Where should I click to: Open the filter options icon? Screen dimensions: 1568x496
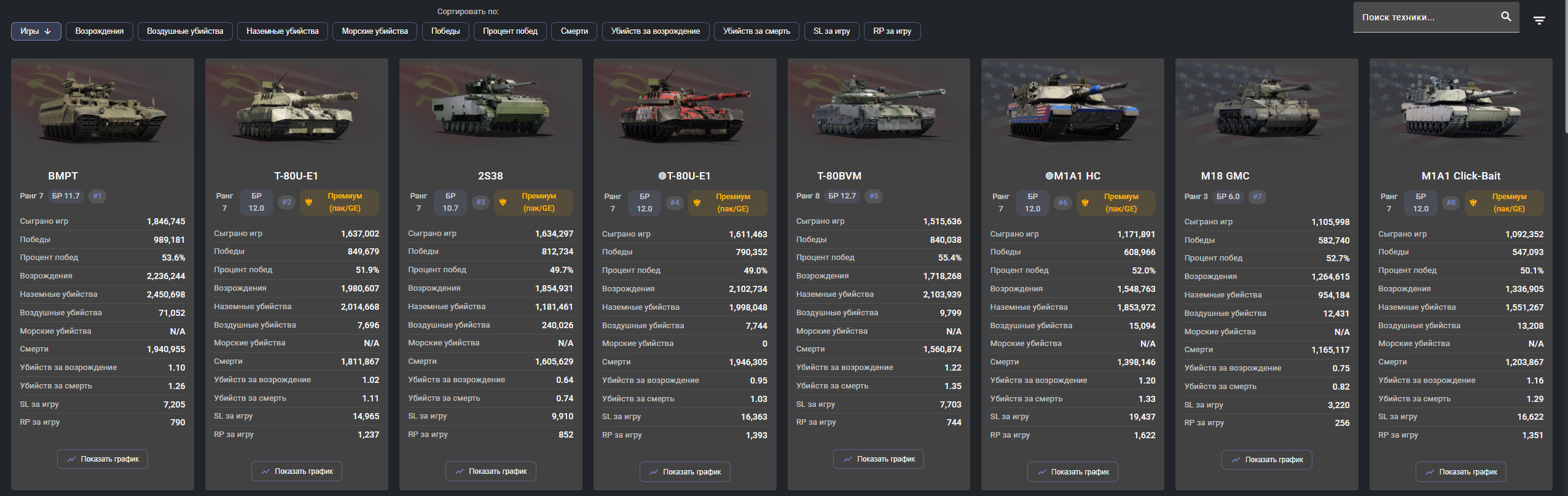coord(1539,20)
